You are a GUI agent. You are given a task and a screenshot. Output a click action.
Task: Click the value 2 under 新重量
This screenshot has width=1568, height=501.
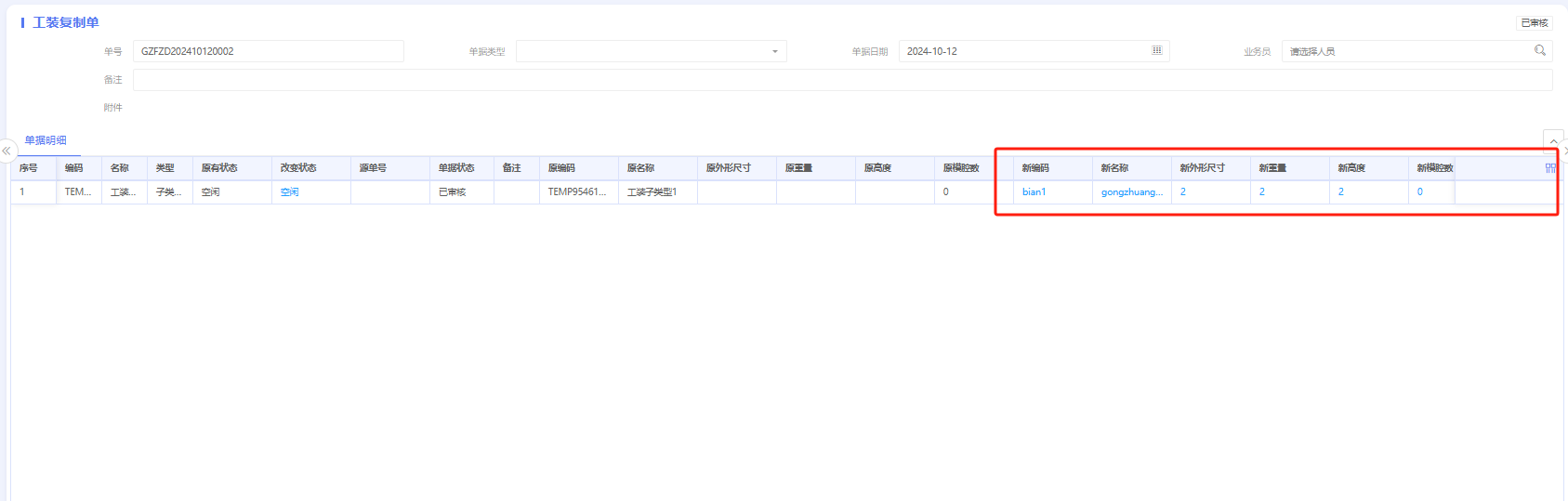(1262, 192)
